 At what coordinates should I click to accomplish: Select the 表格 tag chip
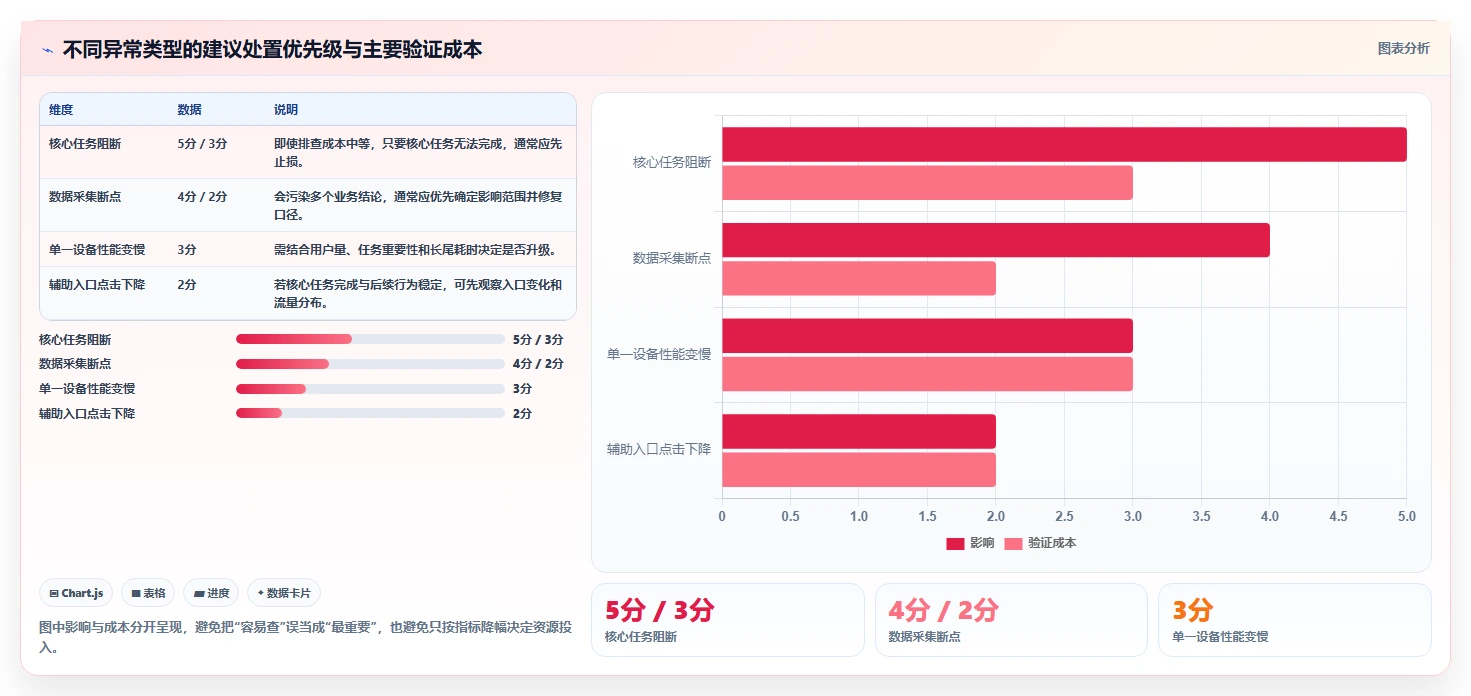pyautogui.click(x=148, y=593)
